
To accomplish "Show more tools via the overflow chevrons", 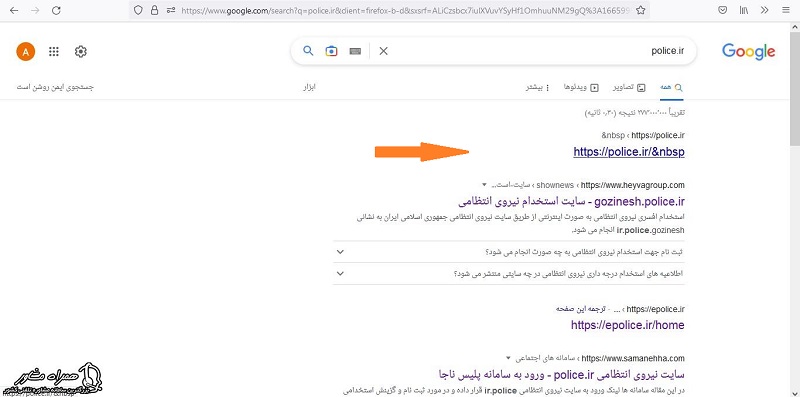I will click(x=764, y=10).
